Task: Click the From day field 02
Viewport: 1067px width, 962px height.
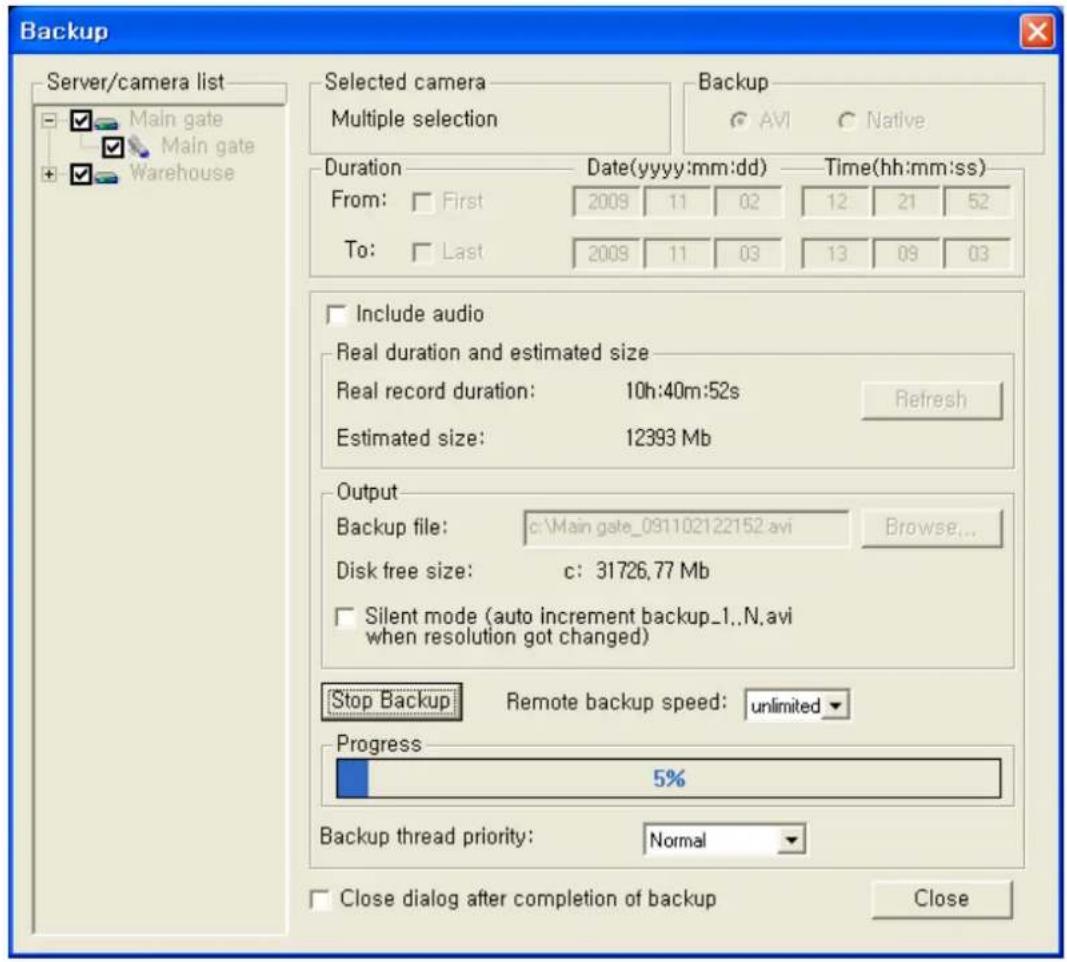Action: tap(749, 202)
